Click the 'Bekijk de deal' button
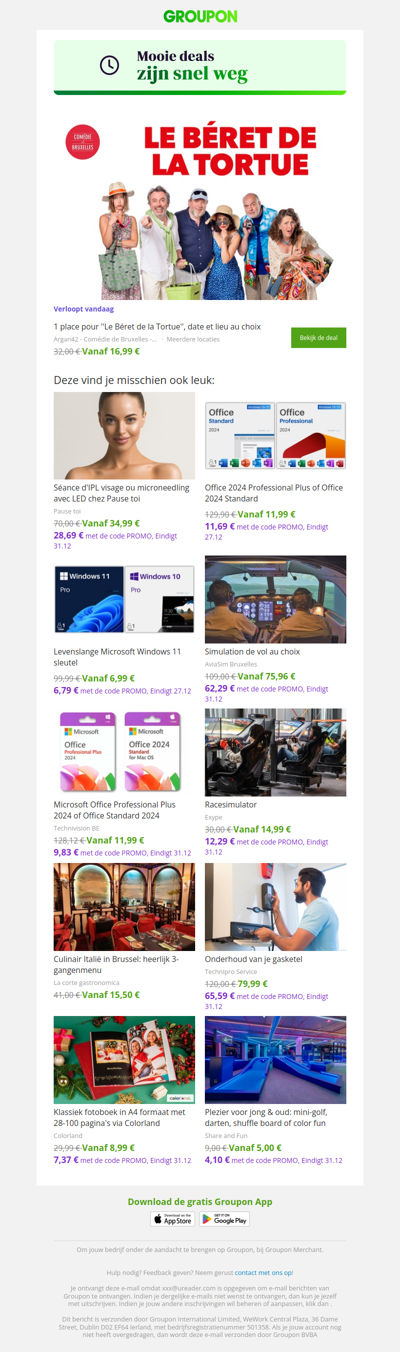The width and height of the screenshot is (400, 1352). click(318, 338)
